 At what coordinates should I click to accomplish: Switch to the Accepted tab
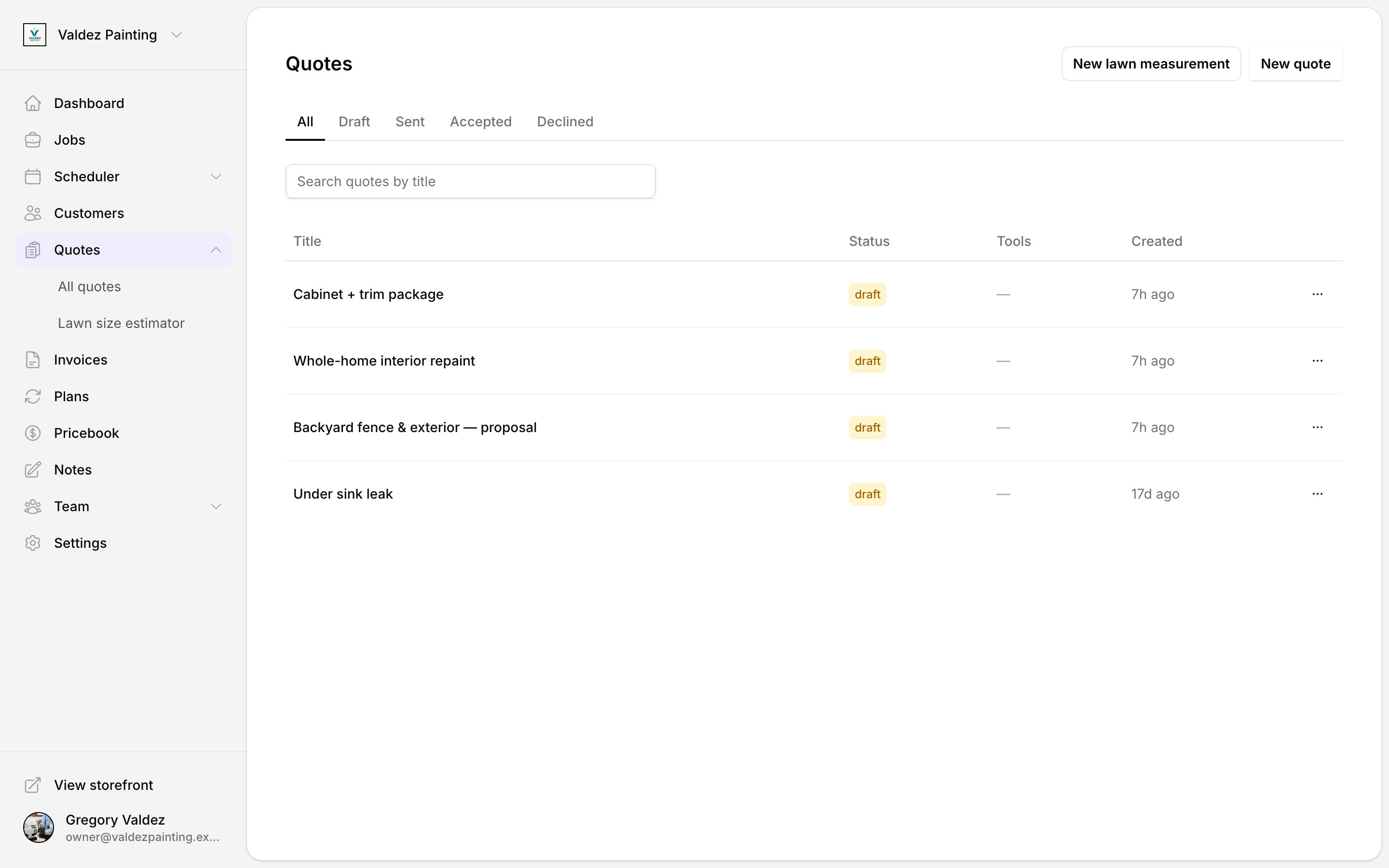[480, 122]
